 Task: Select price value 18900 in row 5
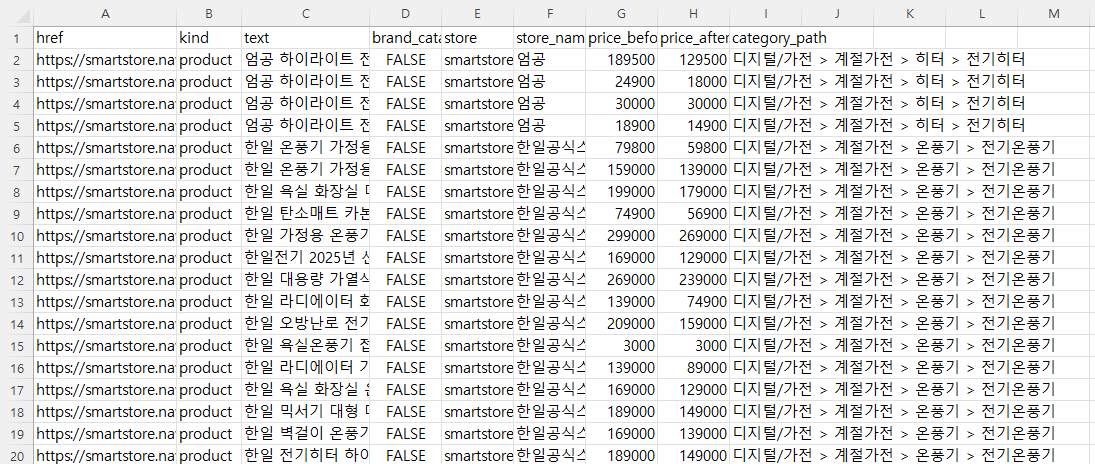coord(622,126)
